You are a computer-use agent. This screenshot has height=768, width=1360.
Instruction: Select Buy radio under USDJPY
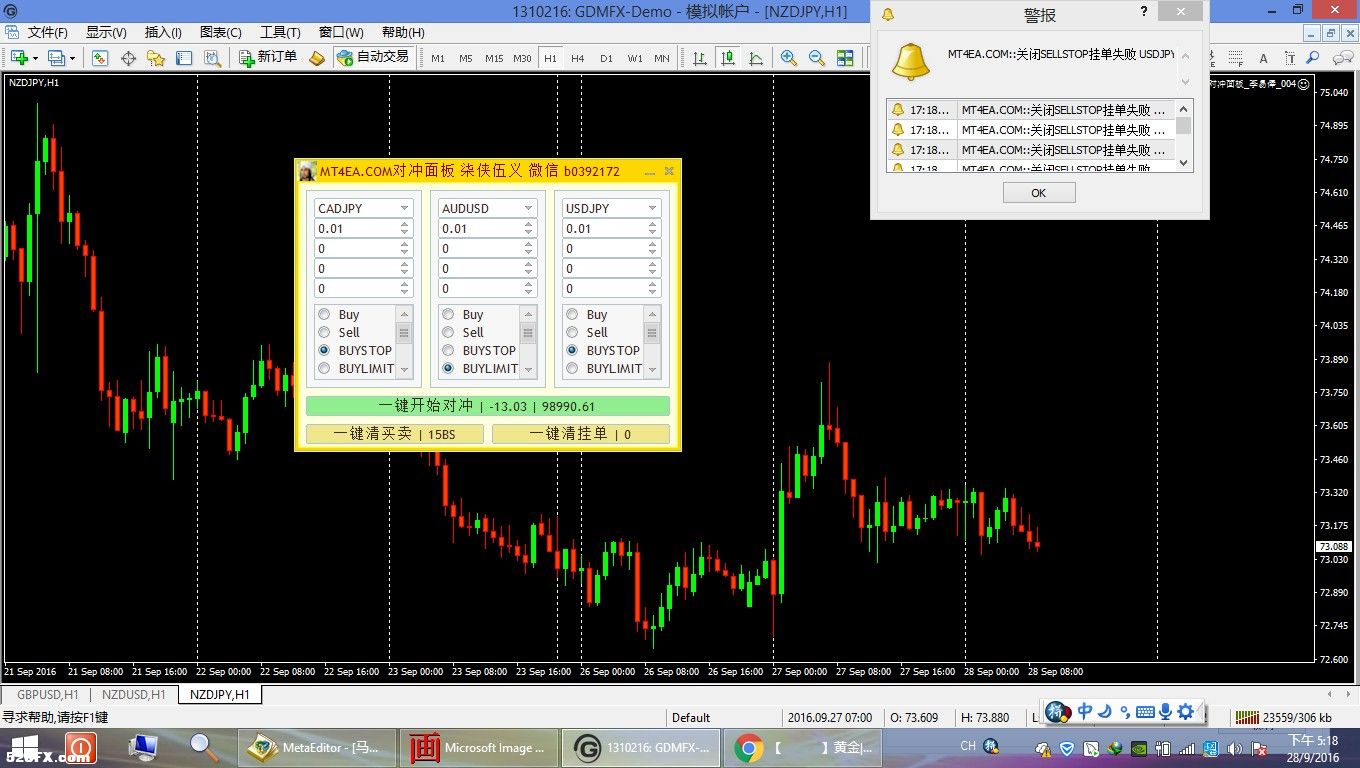[x=572, y=314]
